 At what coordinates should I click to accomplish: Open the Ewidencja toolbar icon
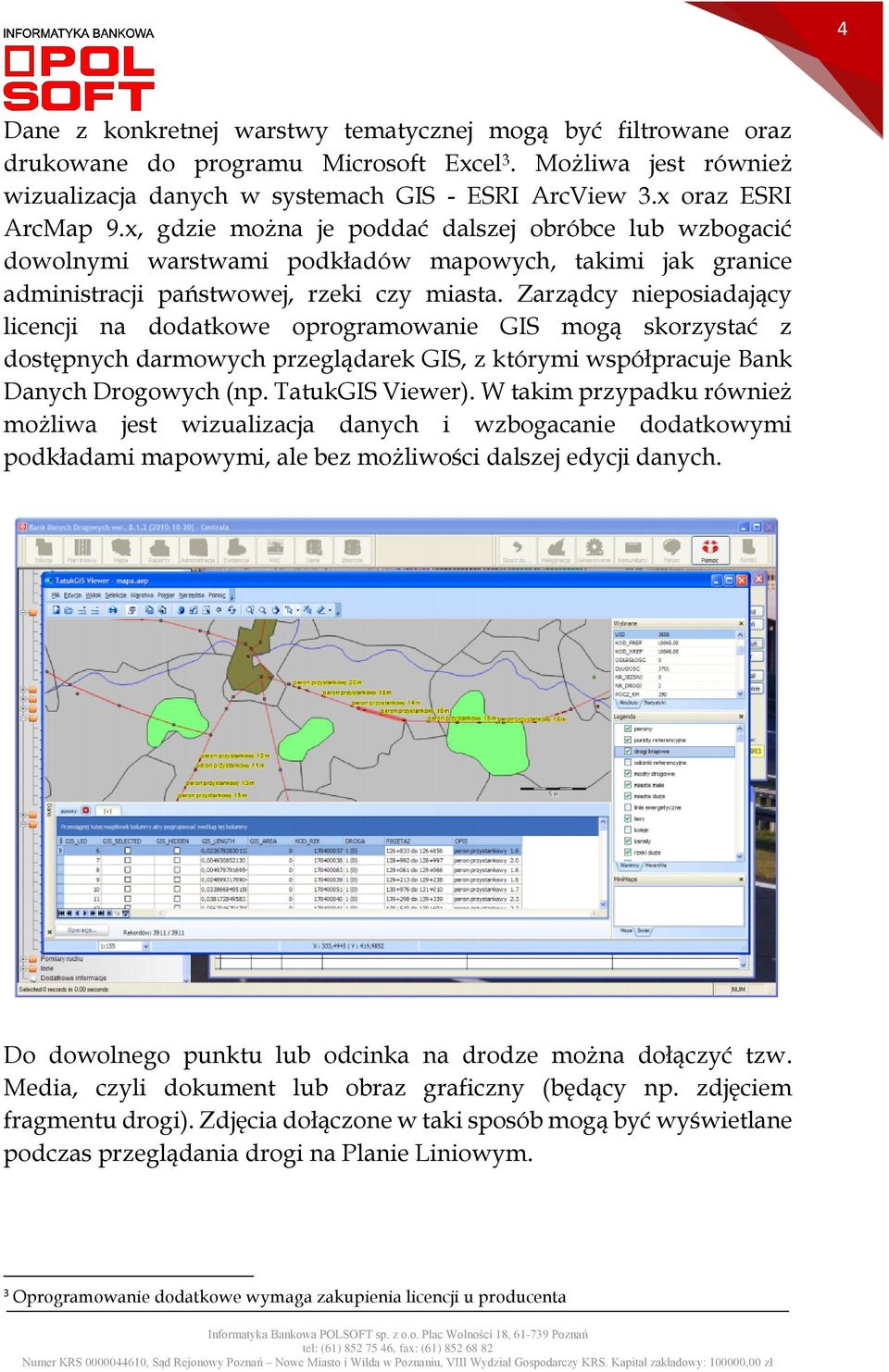click(x=236, y=550)
